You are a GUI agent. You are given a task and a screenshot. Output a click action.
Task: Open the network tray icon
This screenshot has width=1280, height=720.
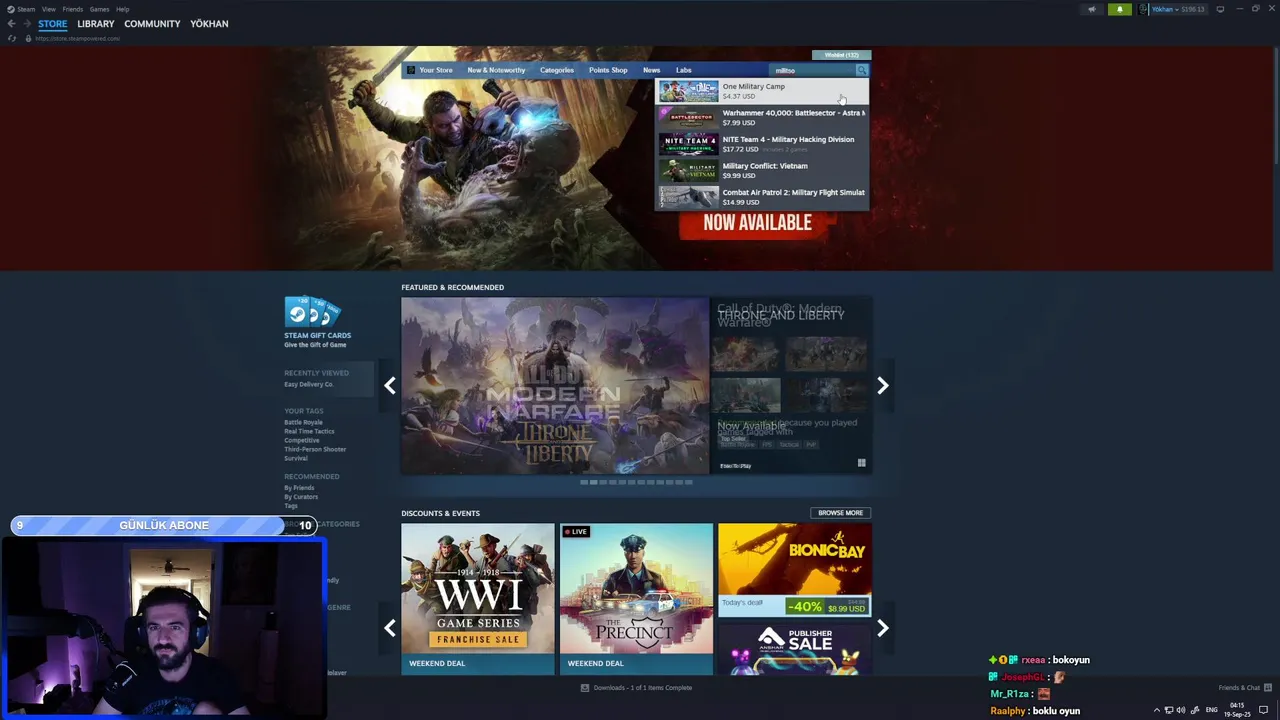(x=1169, y=710)
